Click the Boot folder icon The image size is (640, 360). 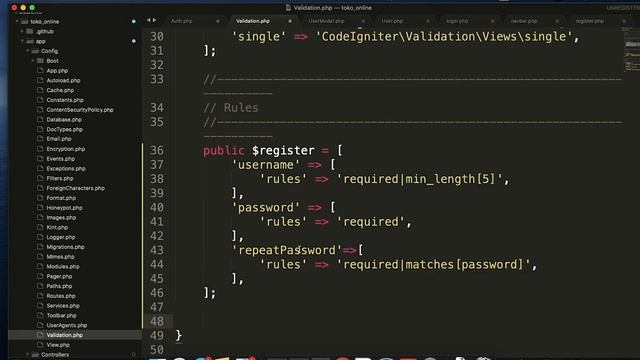[40, 60]
